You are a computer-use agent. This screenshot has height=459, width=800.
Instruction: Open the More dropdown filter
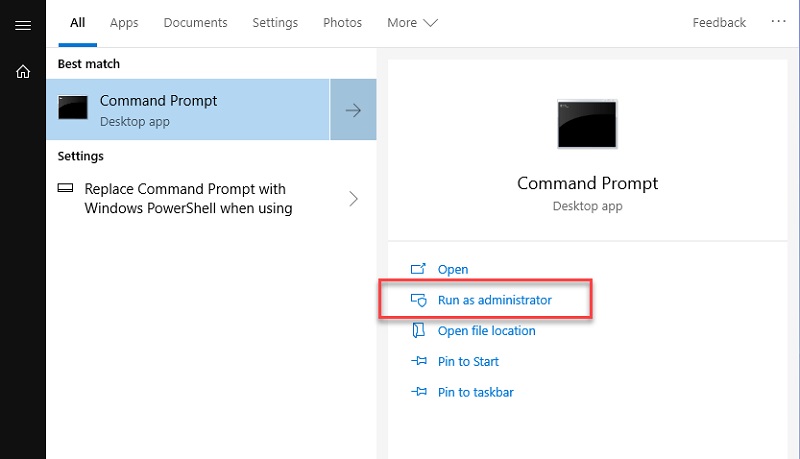412,23
